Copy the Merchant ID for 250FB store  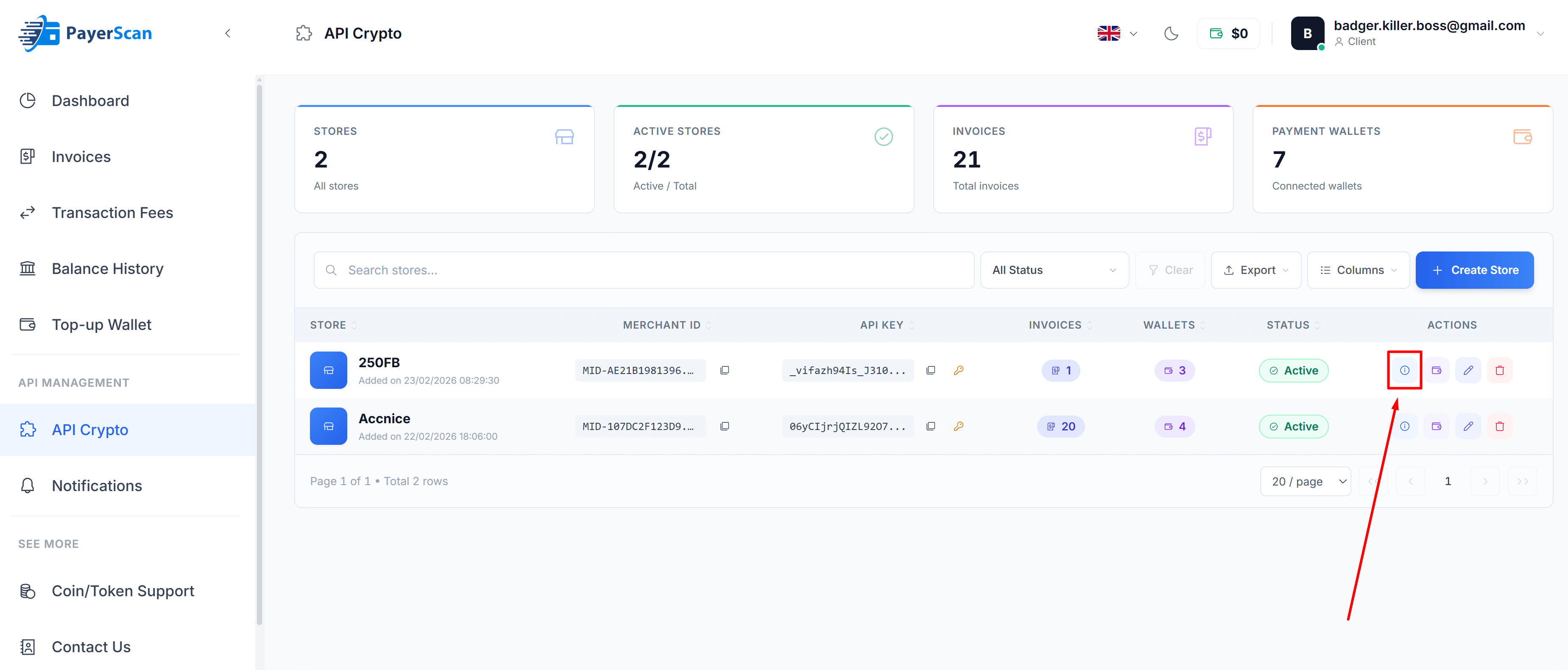[x=724, y=370]
